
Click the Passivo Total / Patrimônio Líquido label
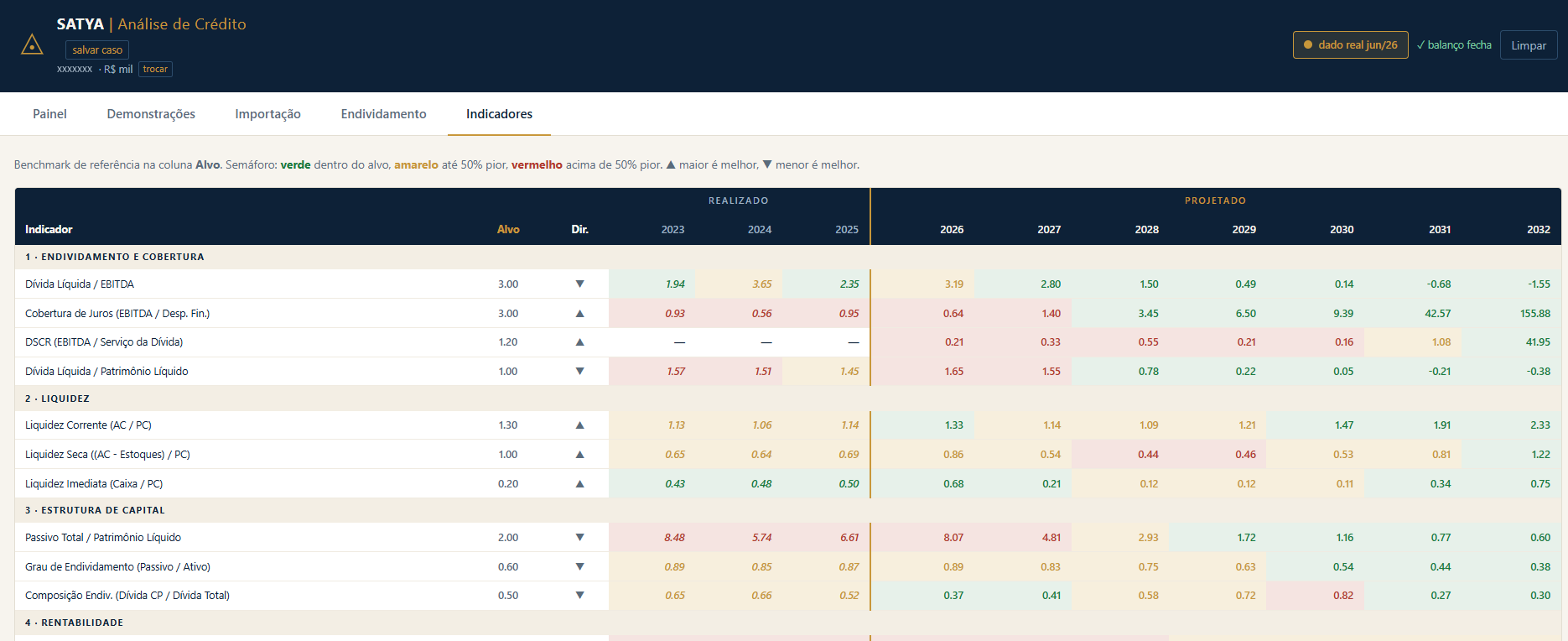(x=103, y=538)
